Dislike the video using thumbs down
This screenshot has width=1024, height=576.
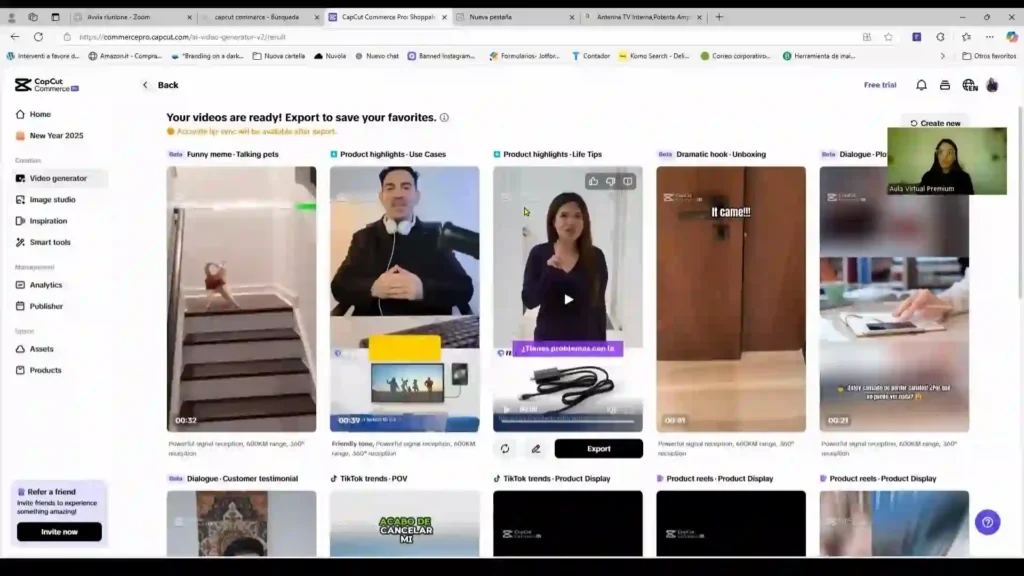pos(610,182)
